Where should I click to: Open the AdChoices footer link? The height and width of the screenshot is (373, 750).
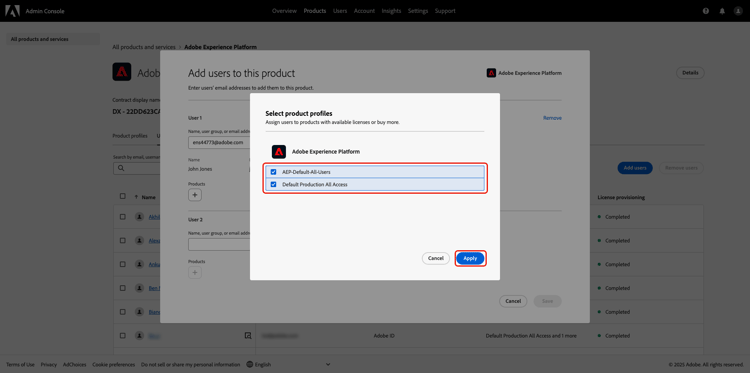point(75,364)
